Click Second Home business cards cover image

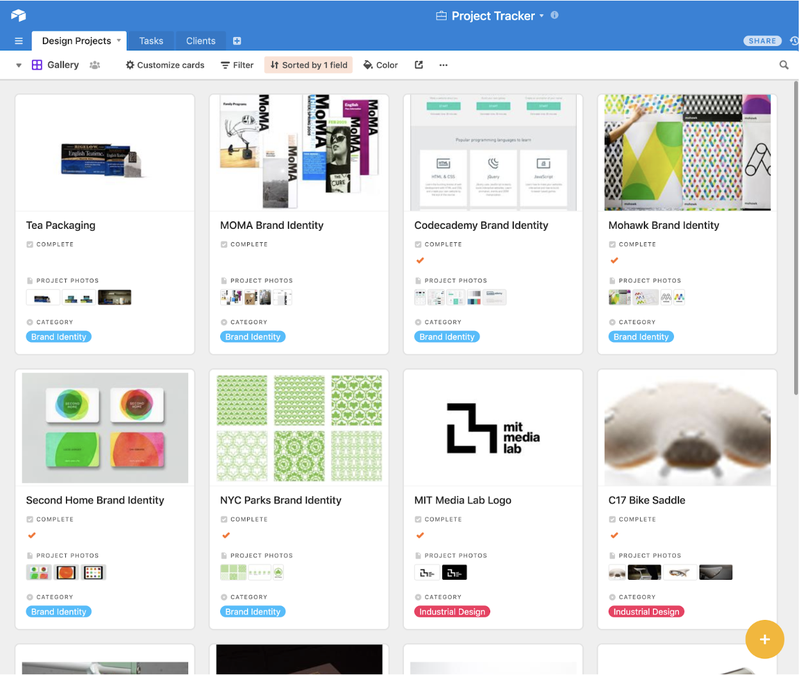click(105, 428)
